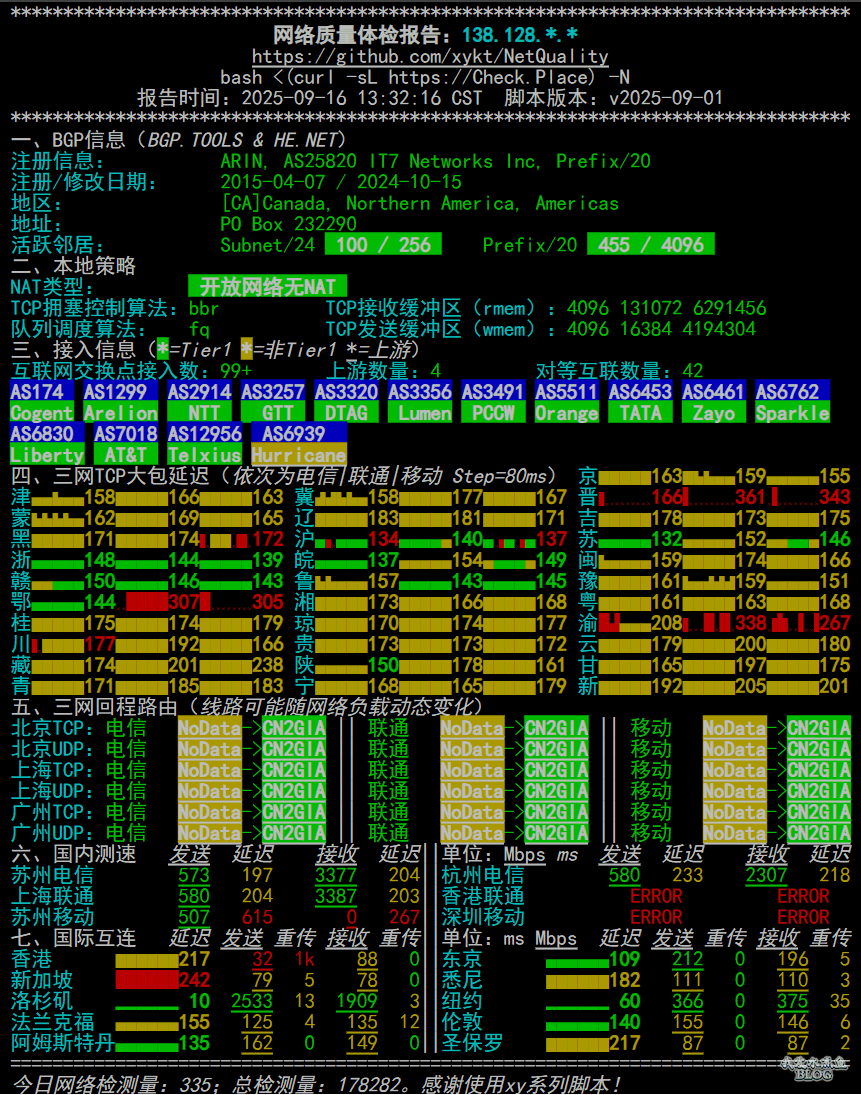Image resolution: width=861 pixels, height=1095 pixels.
Task: Click the first ERROR in 香港联通 row
Action: click(656, 896)
